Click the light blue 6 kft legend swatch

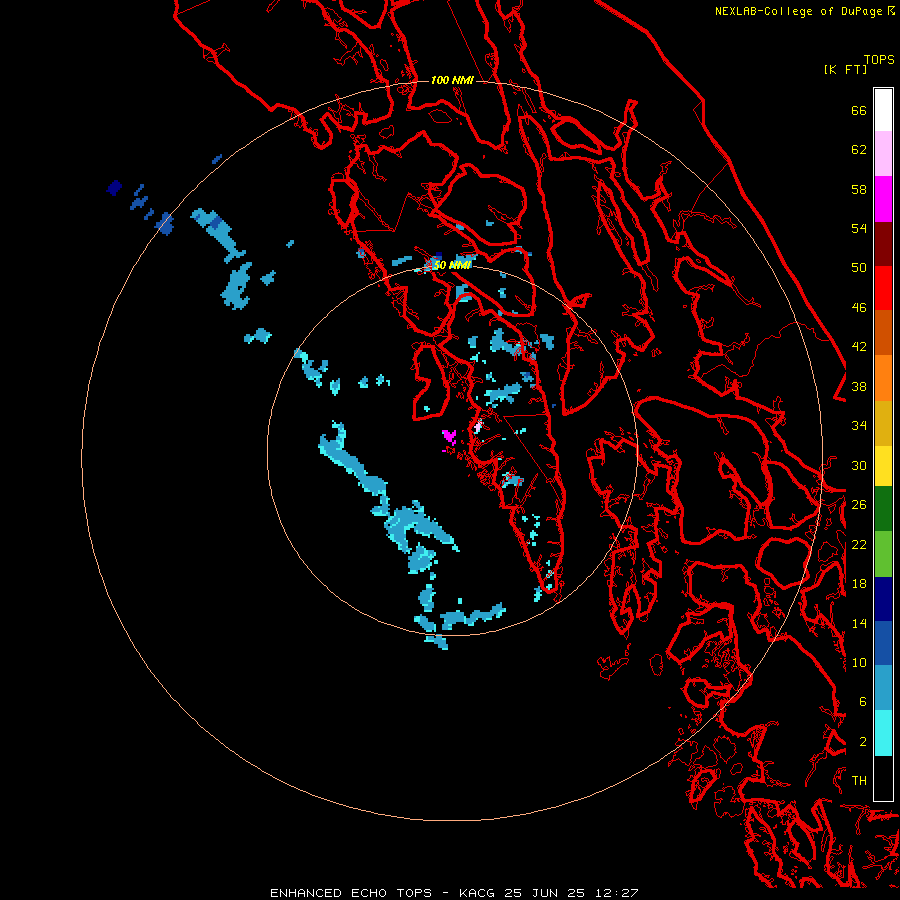click(883, 688)
